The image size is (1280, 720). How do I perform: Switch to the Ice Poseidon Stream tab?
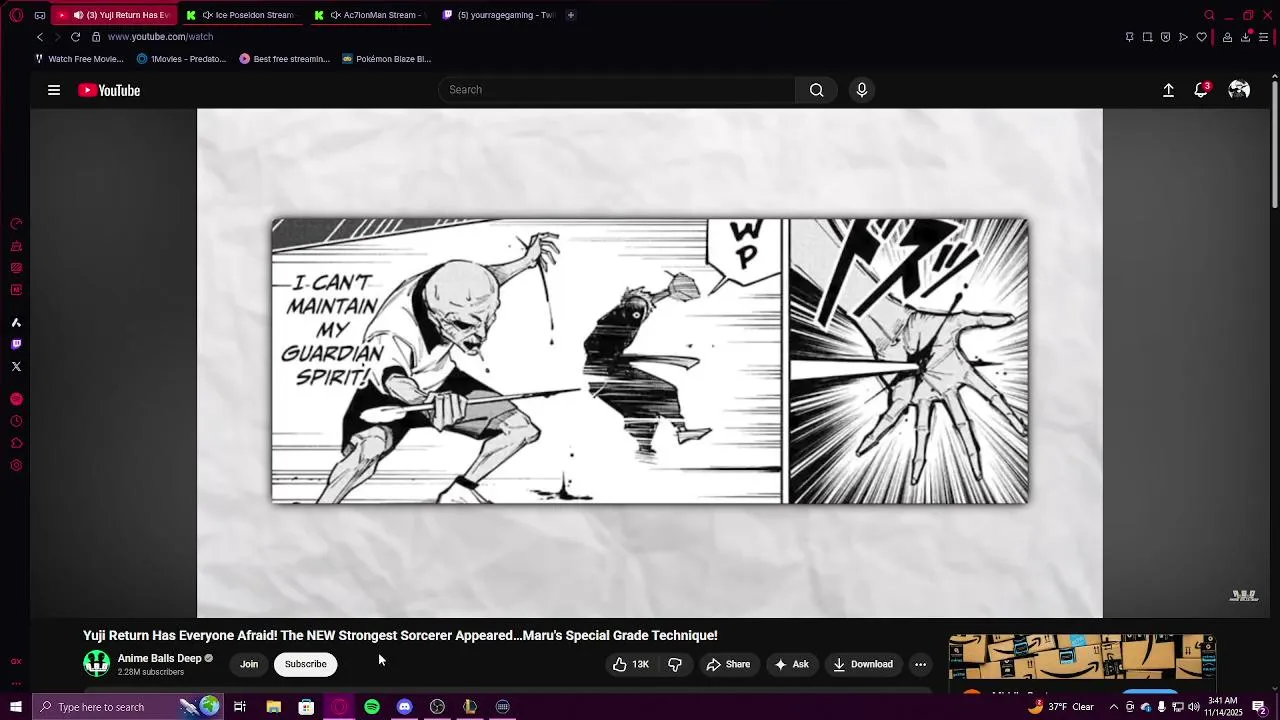[x=243, y=15]
